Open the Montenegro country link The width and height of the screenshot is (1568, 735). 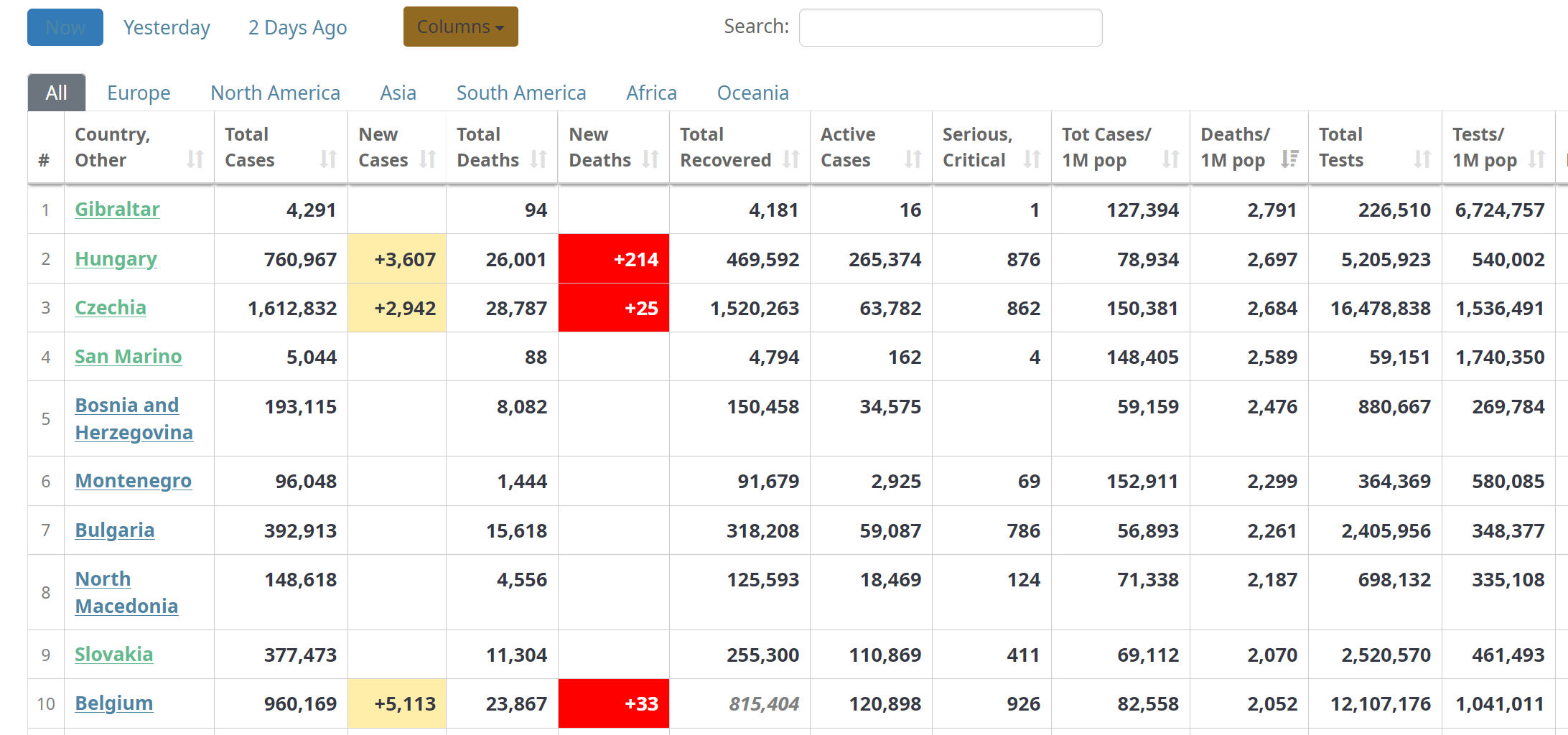(x=133, y=481)
